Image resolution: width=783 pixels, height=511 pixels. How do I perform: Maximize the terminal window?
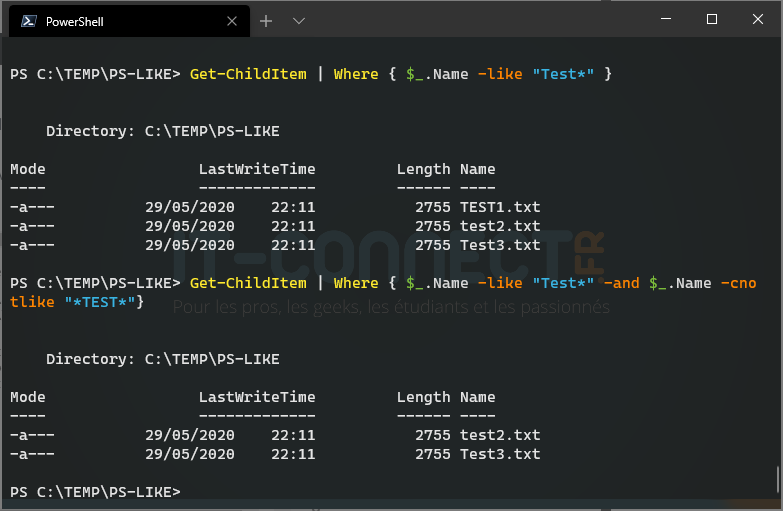[x=712, y=19]
